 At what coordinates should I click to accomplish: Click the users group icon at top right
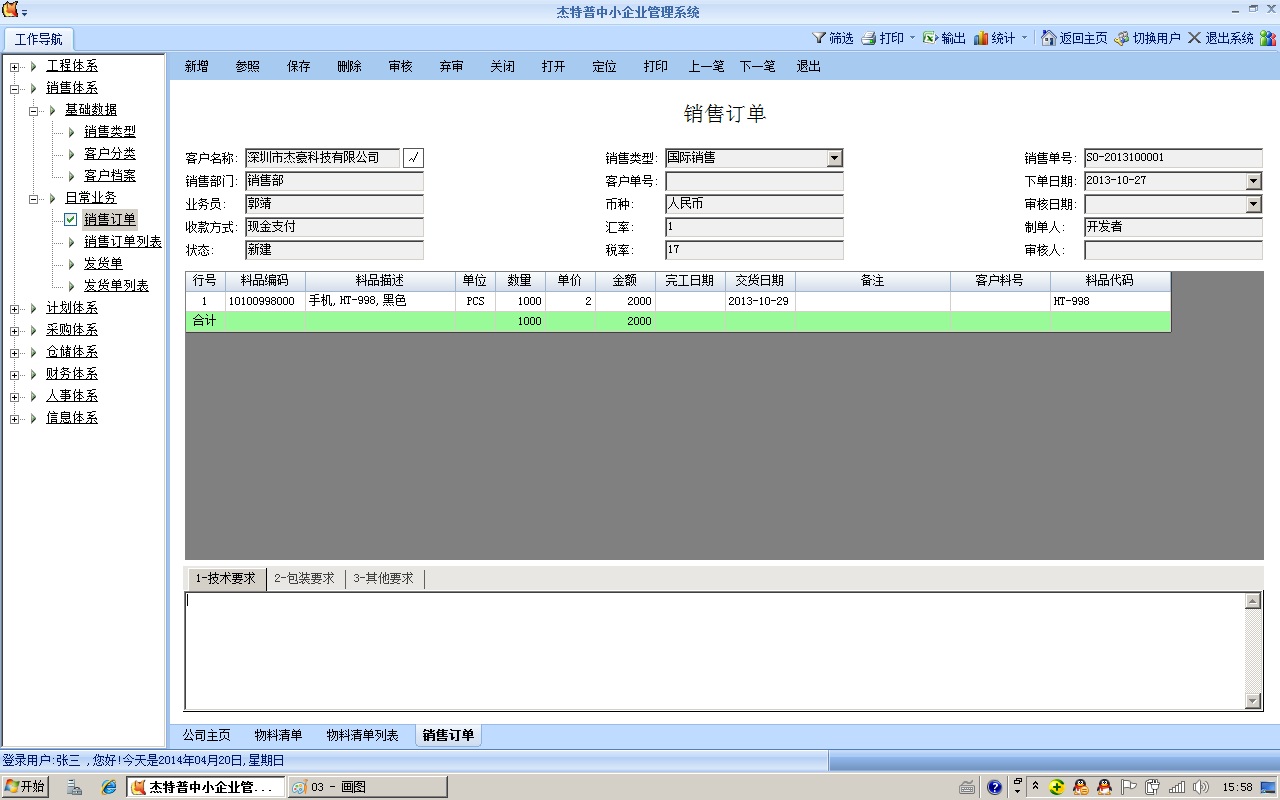click(x=1267, y=38)
